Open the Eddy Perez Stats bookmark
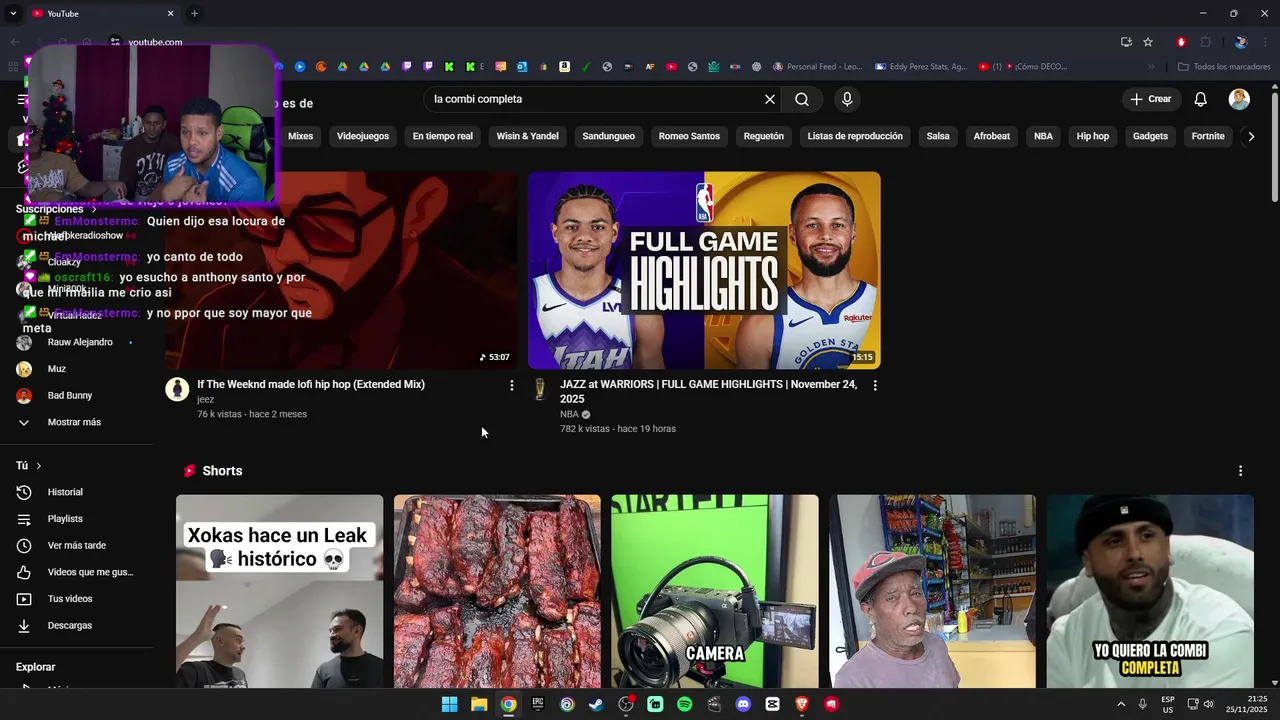 tap(921, 67)
